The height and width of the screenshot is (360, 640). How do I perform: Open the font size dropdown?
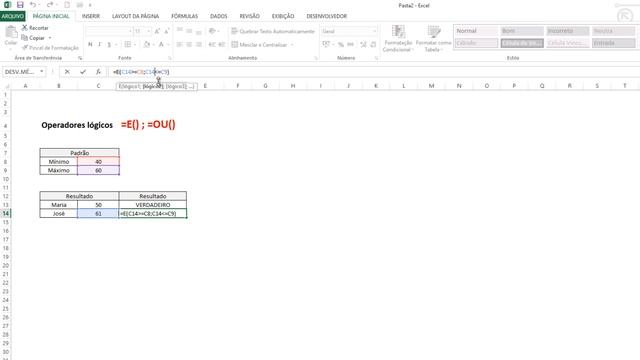pos(149,31)
